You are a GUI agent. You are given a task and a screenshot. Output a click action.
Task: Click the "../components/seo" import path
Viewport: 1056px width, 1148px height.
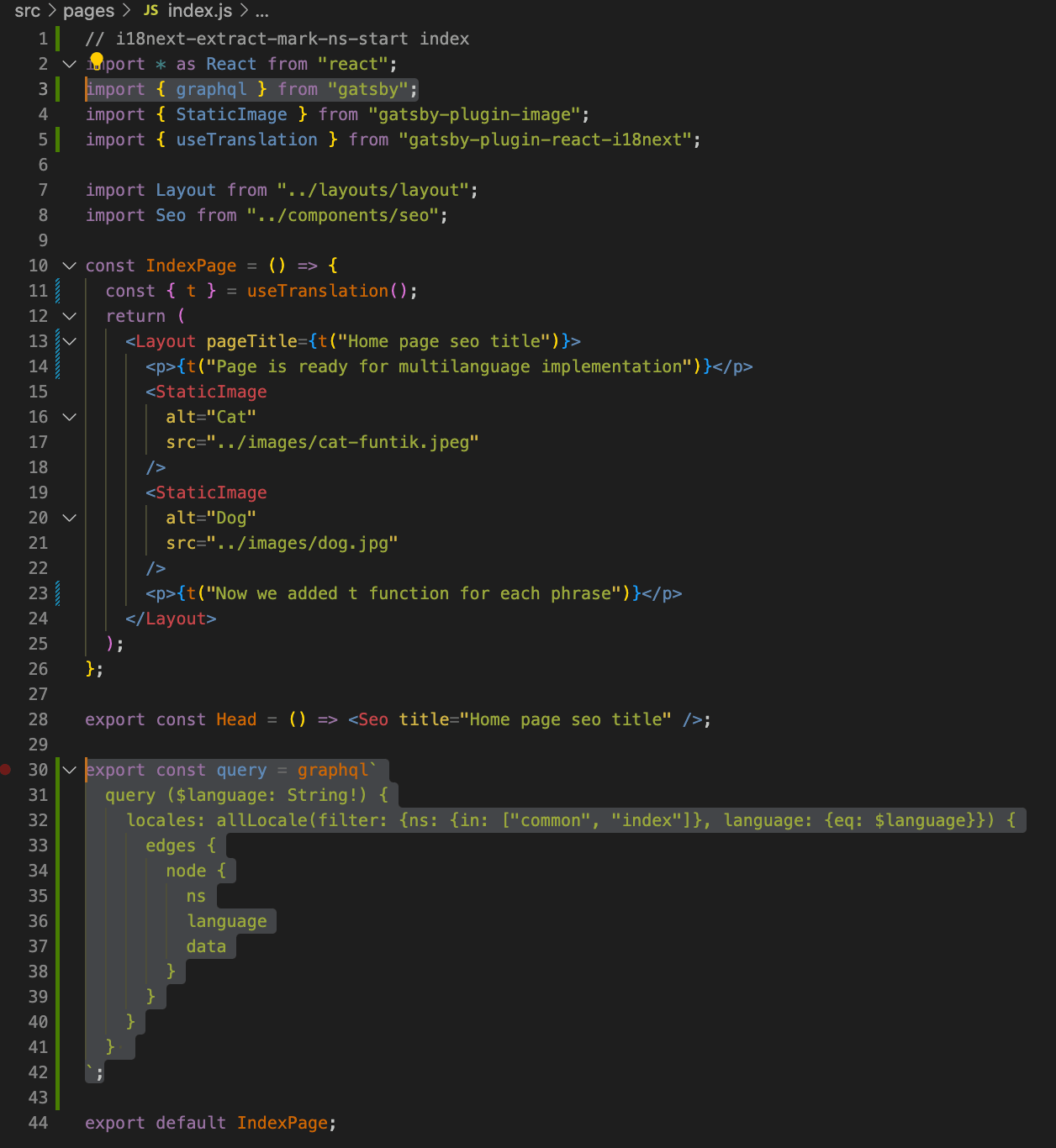click(x=343, y=215)
